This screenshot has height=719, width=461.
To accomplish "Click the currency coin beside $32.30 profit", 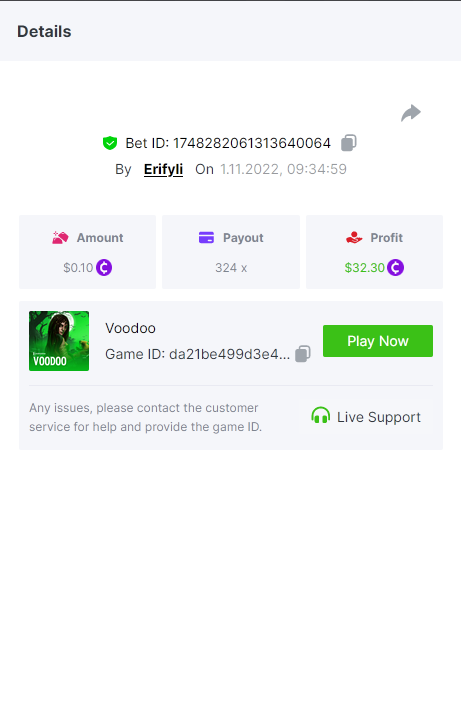I will coord(395,267).
